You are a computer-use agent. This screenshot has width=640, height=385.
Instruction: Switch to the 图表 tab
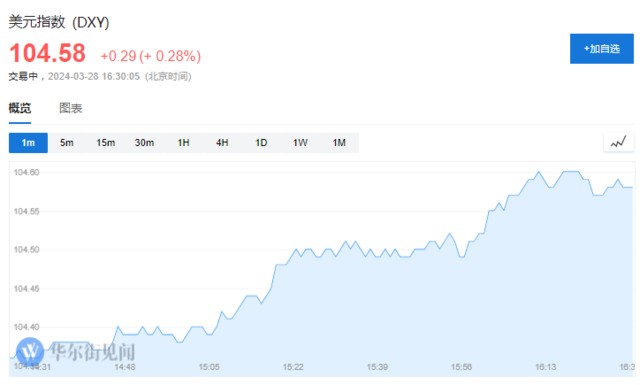pos(71,108)
